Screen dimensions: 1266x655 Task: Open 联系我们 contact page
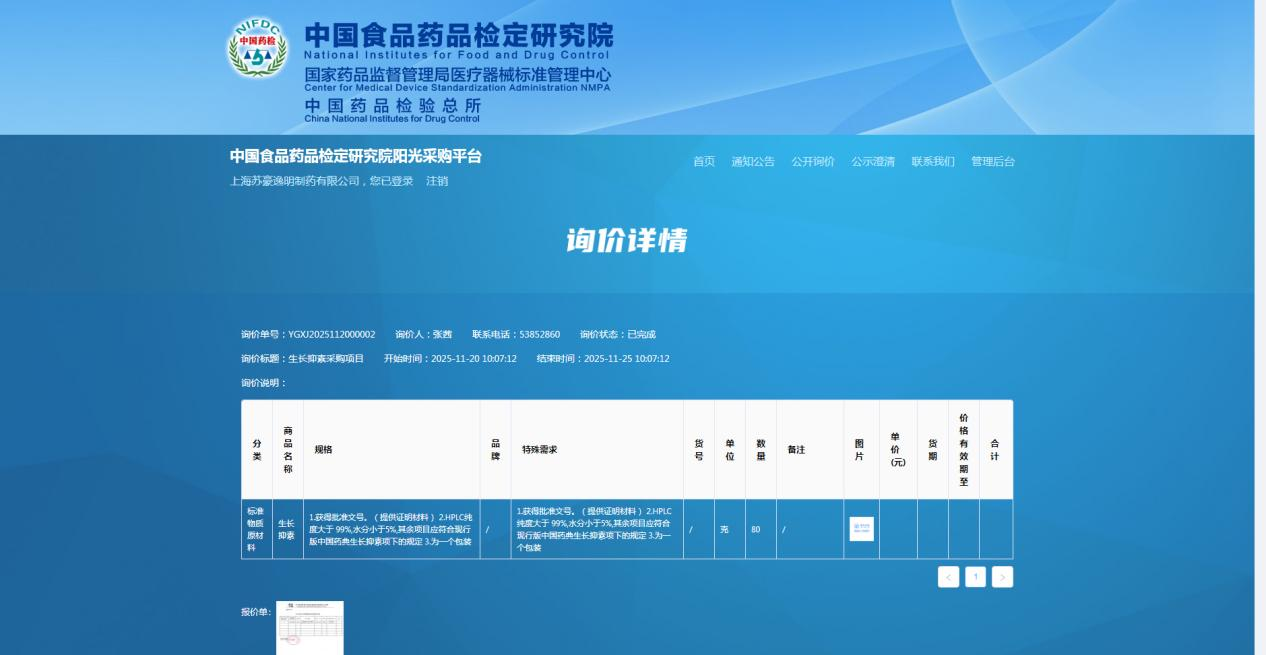[933, 162]
